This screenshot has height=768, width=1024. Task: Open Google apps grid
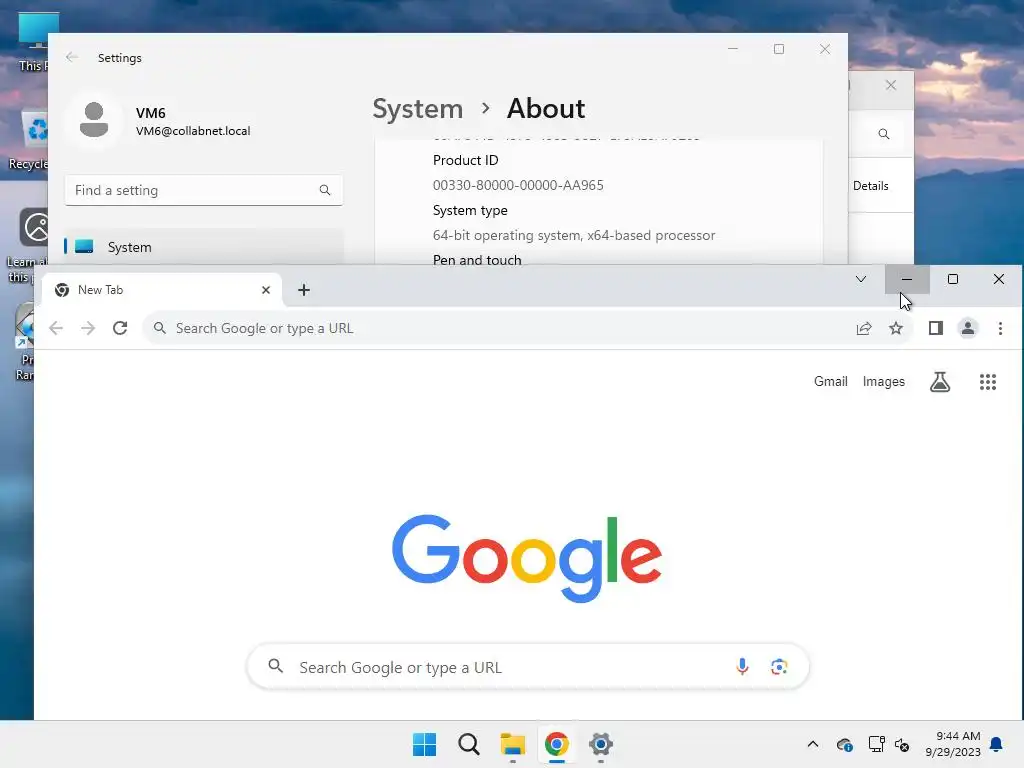pos(987,382)
